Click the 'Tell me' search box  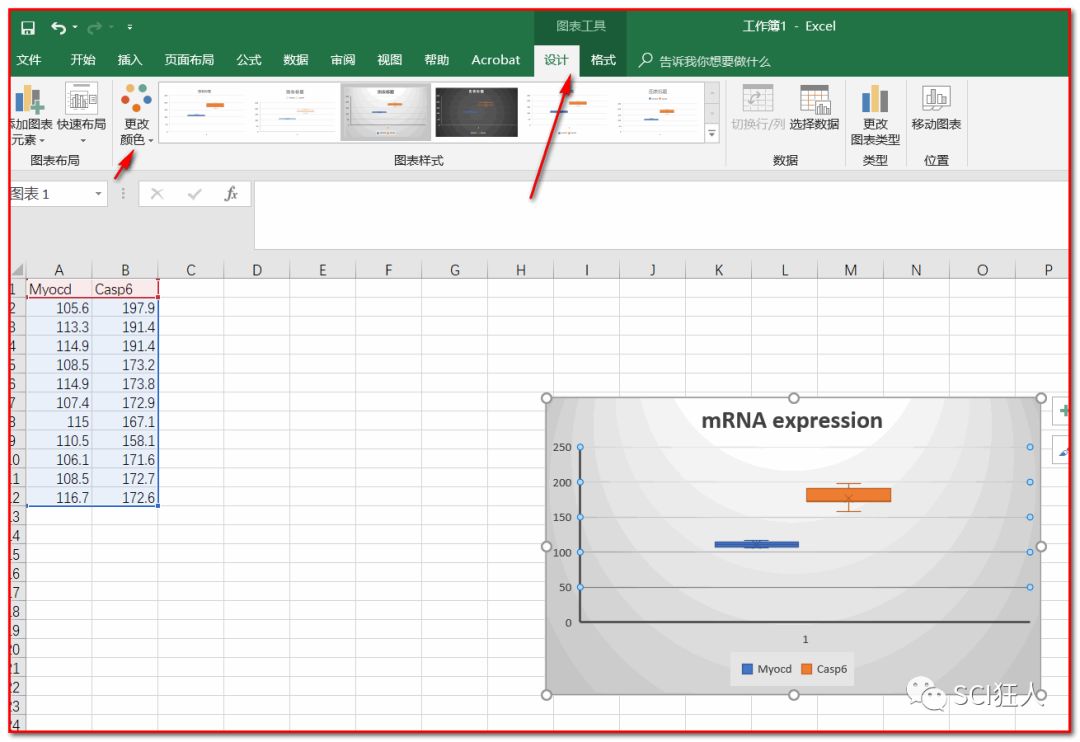tap(714, 61)
